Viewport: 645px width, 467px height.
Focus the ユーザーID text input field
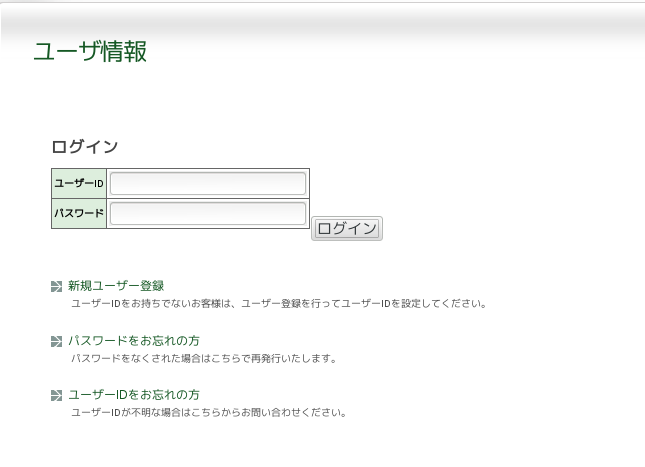point(207,184)
